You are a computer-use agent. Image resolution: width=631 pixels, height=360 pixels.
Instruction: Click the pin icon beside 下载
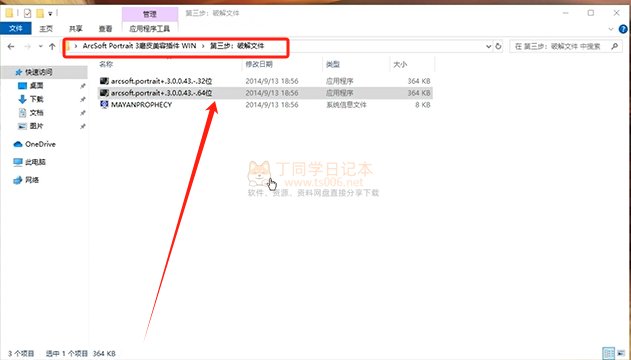(x=83, y=99)
